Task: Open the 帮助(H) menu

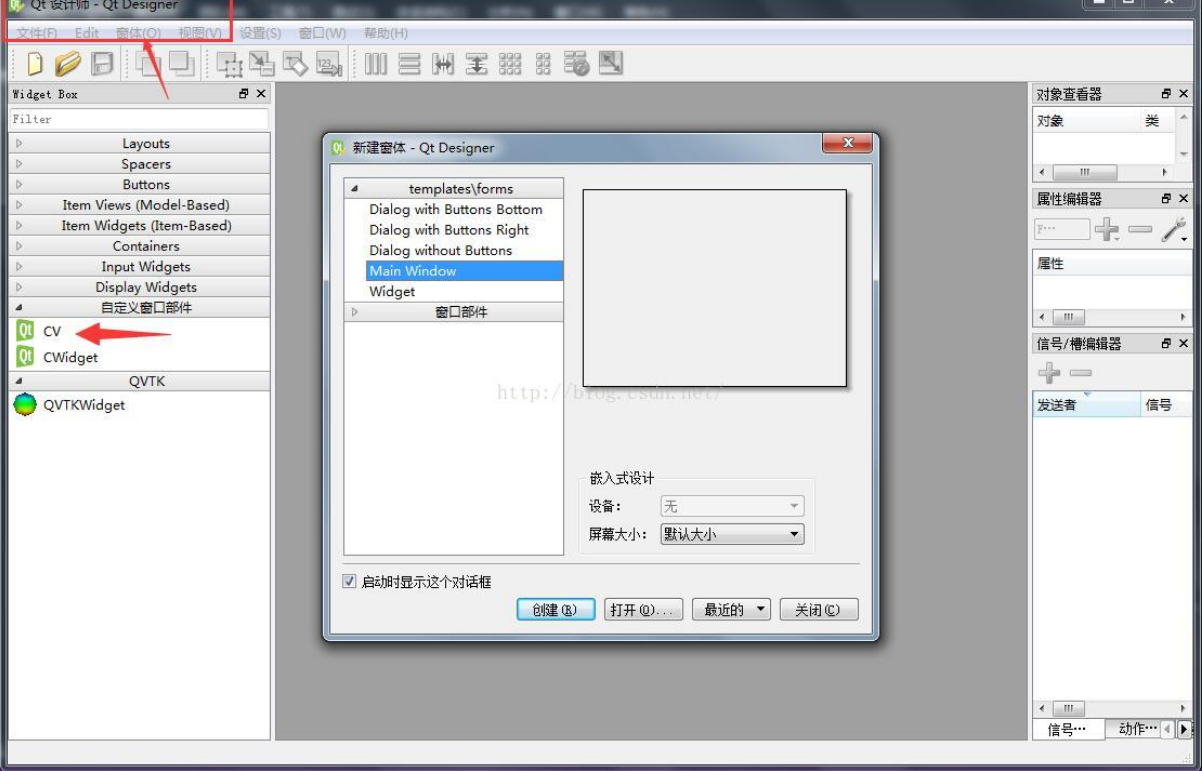Action: coord(386,33)
